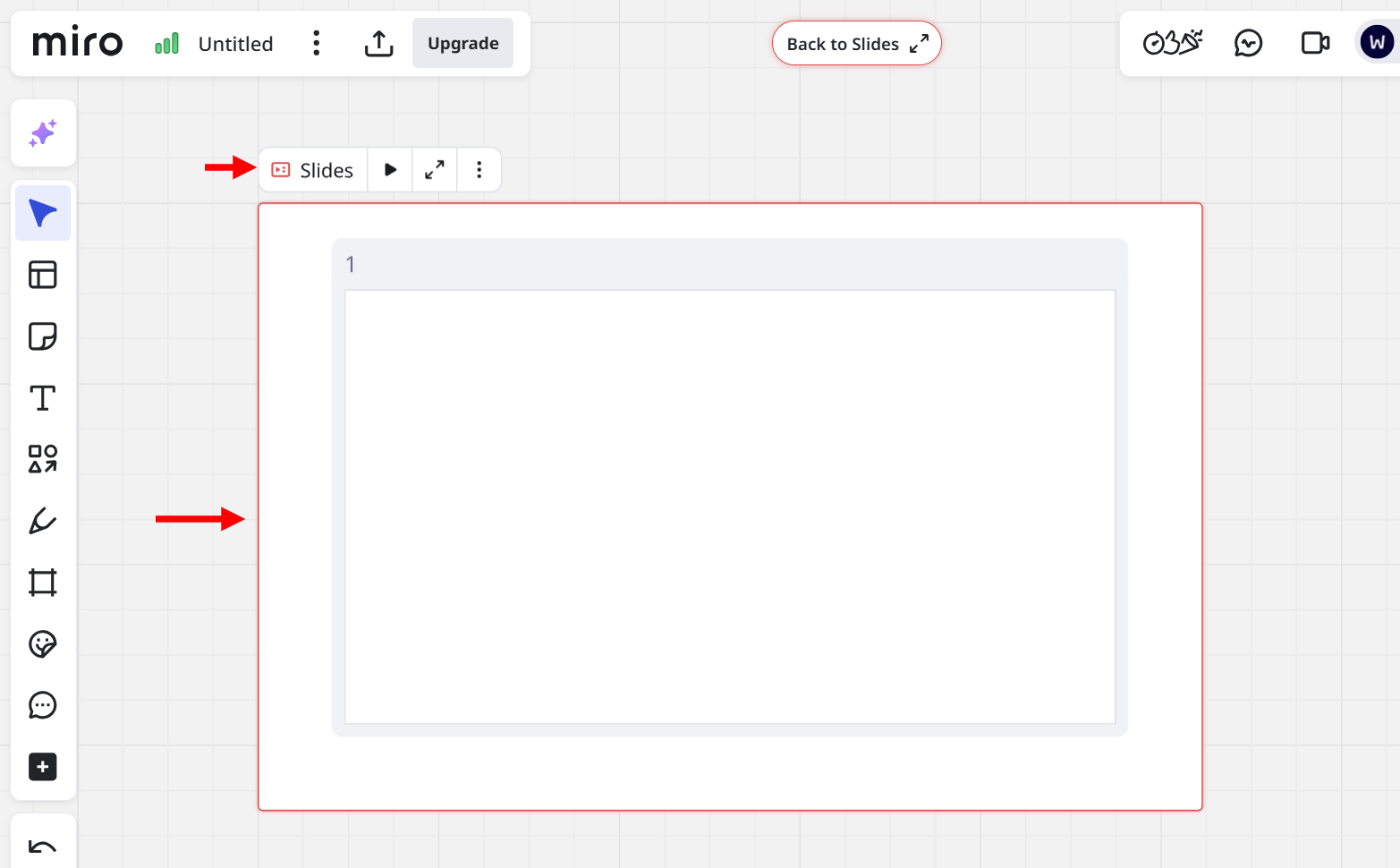The width and height of the screenshot is (1400, 868).
Task: Open more tools with the plus icon
Action: point(42,766)
